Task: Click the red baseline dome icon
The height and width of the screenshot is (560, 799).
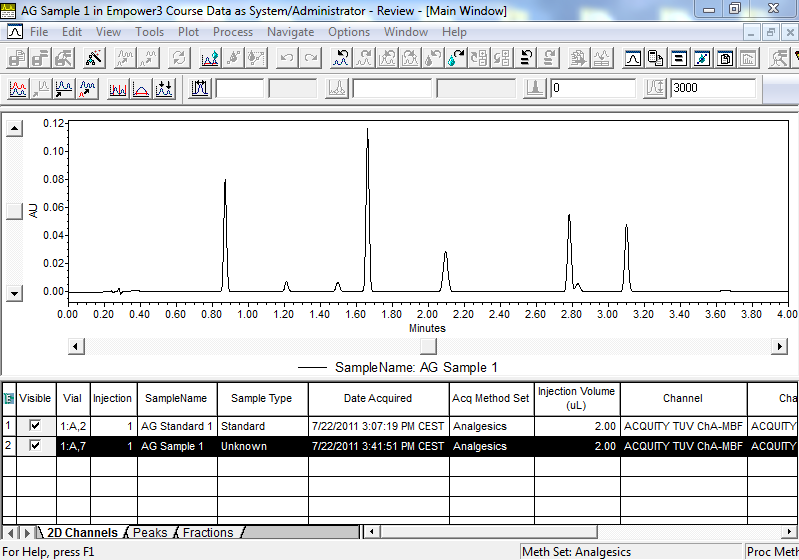Action: pos(141,88)
